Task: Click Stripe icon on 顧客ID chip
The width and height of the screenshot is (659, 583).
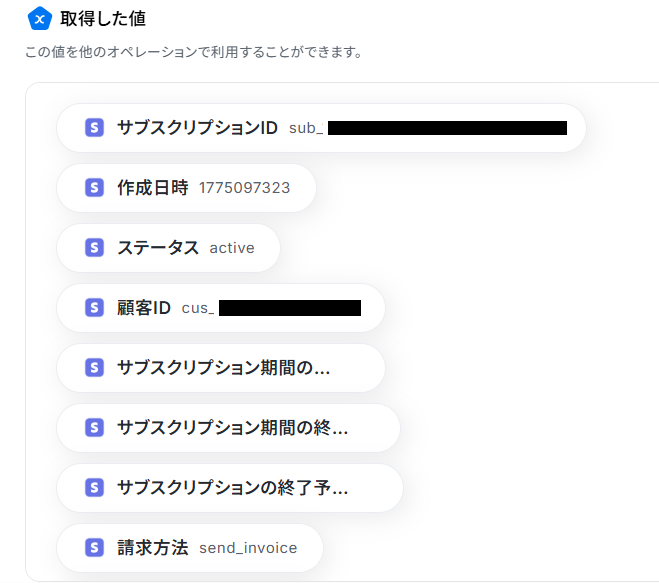Action: pos(95,308)
